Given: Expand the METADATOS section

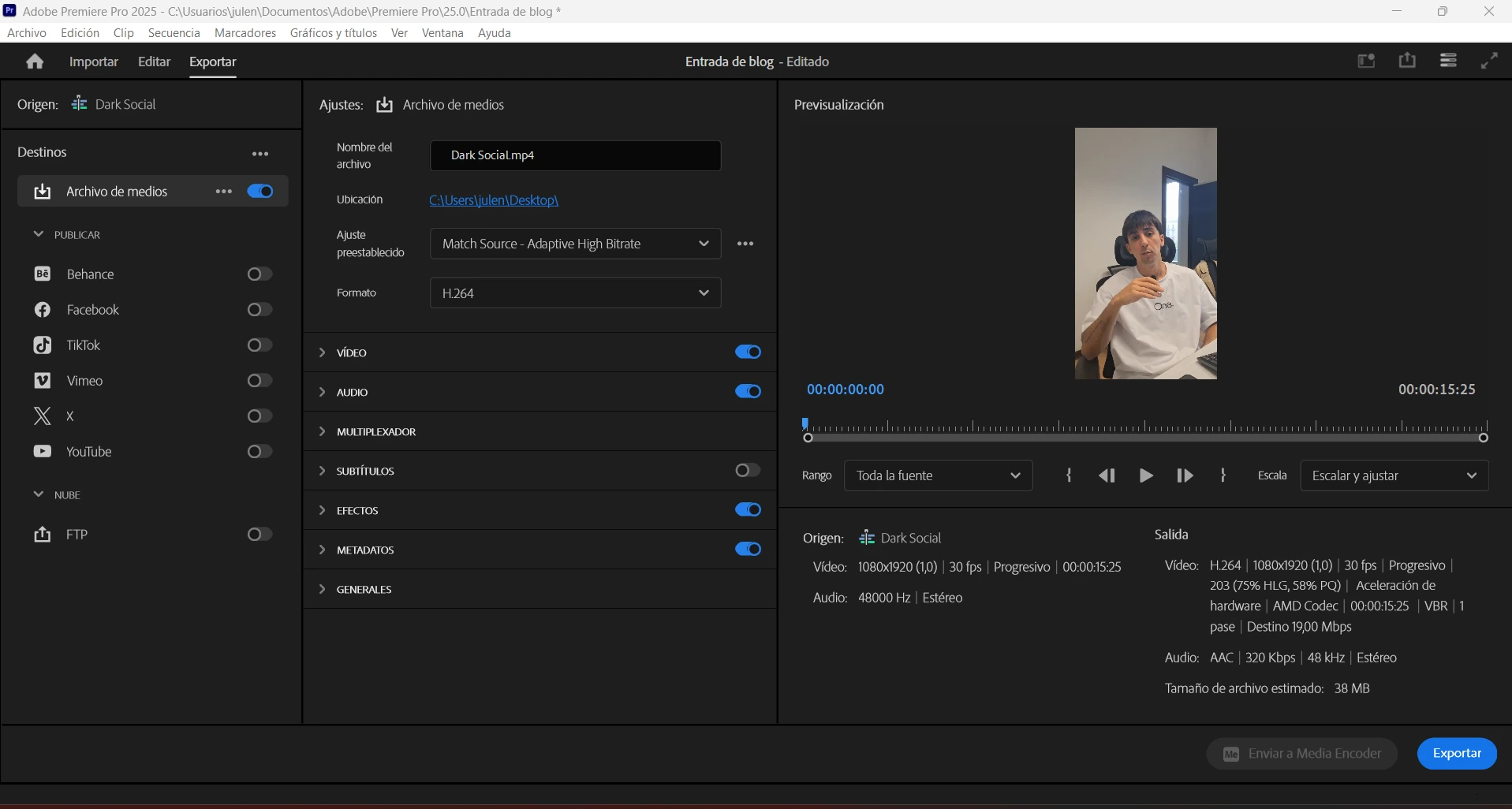Looking at the screenshot, I should (322, 550).
